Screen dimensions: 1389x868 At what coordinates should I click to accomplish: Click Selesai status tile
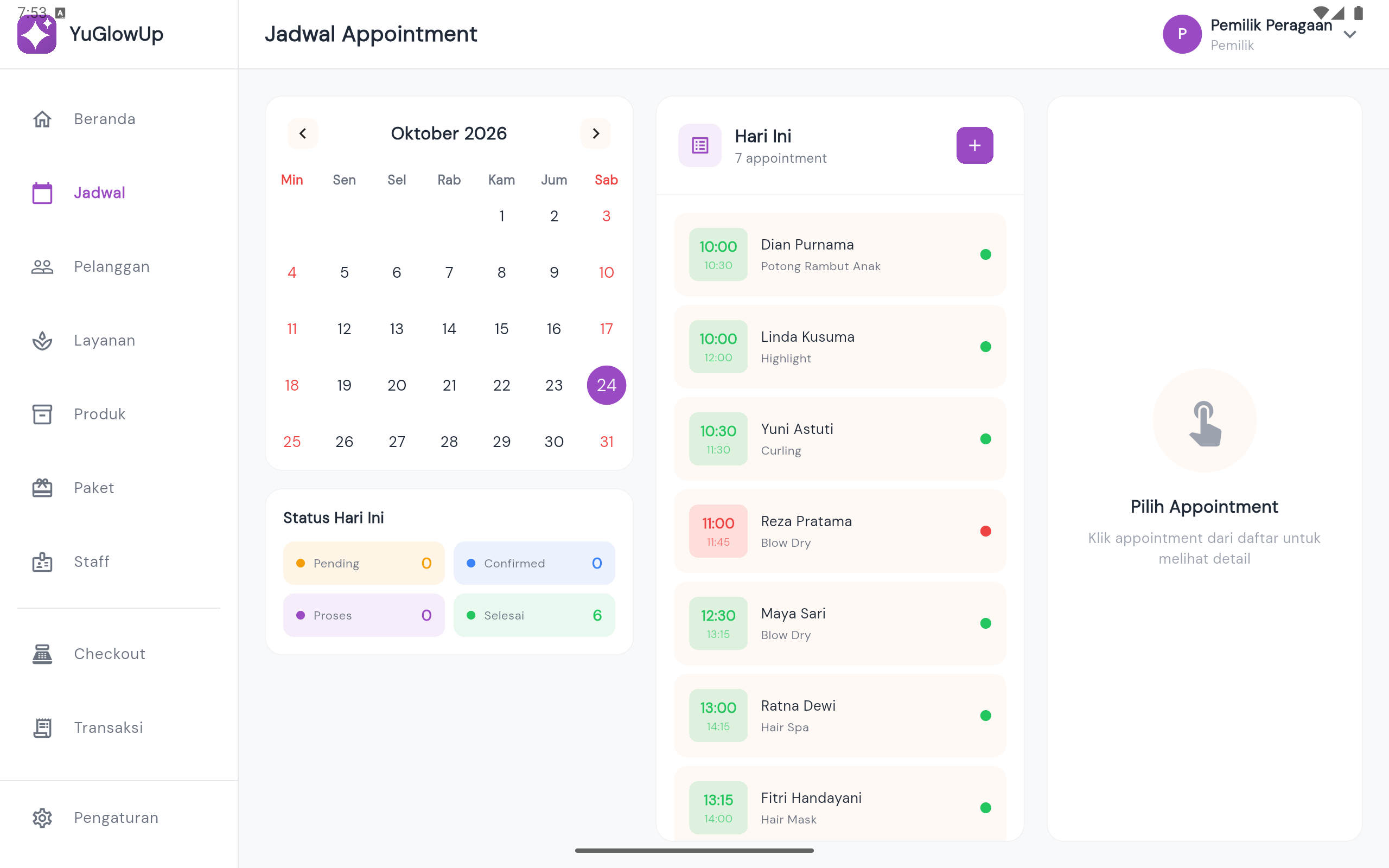click(534, 615)
